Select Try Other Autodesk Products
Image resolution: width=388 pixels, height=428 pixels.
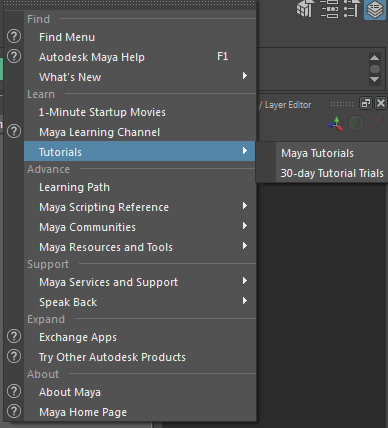[140, 357]
